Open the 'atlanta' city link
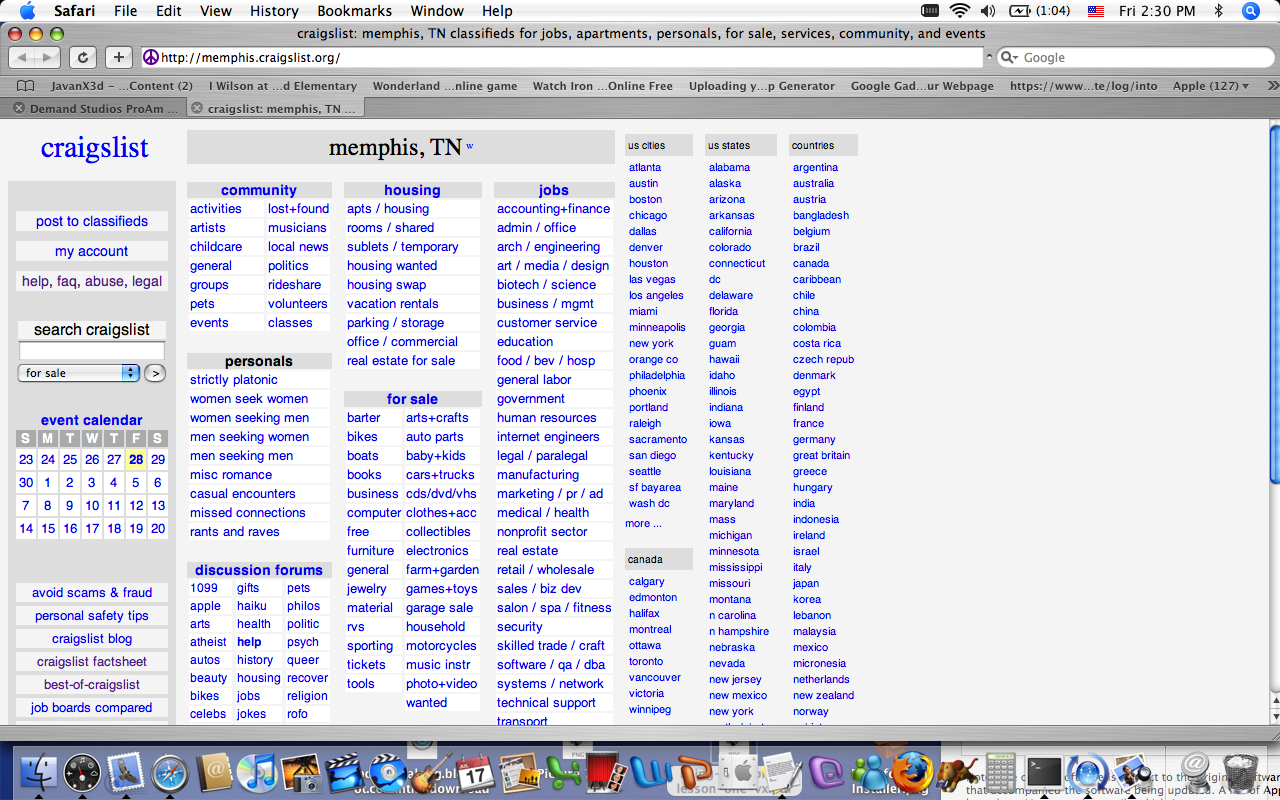The width and height of the screenshot is (1280, 800). 645,167
